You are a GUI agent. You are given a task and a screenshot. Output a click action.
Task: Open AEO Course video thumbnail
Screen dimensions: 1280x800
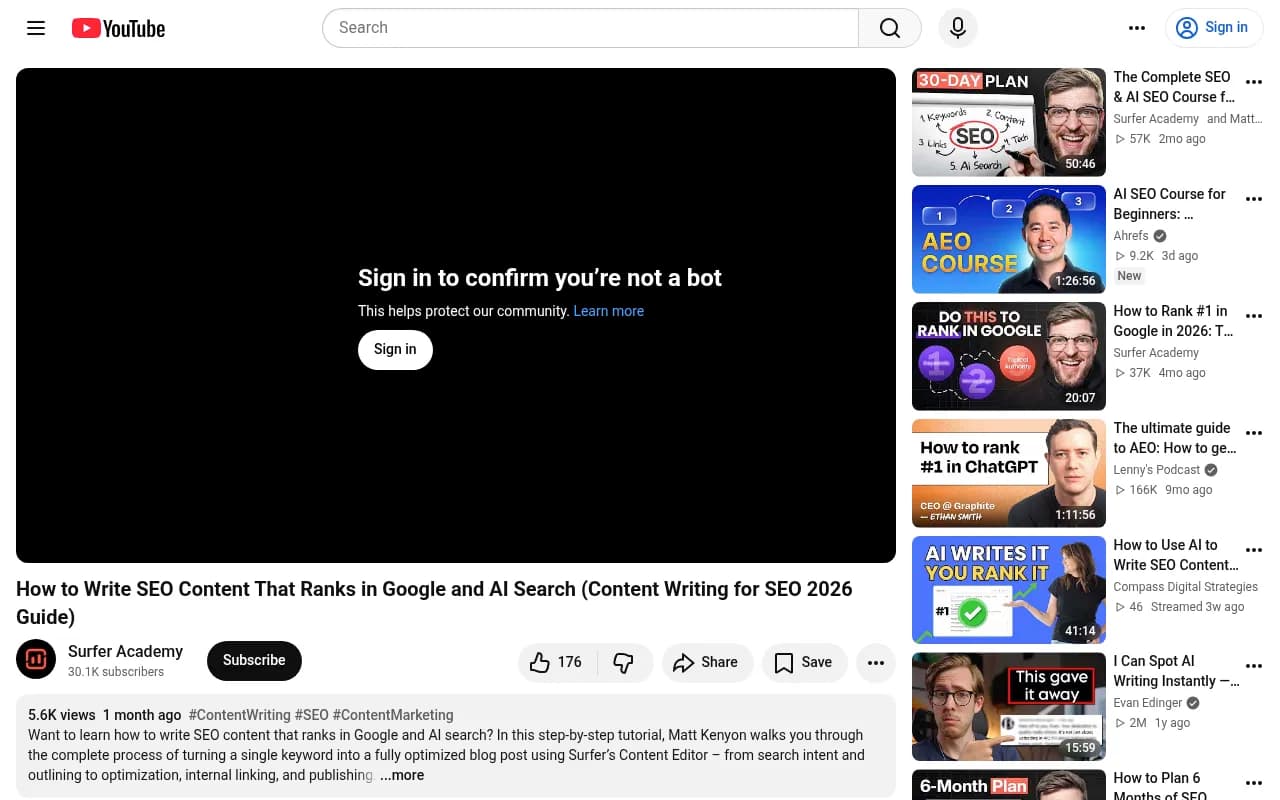click(1008, 239)
